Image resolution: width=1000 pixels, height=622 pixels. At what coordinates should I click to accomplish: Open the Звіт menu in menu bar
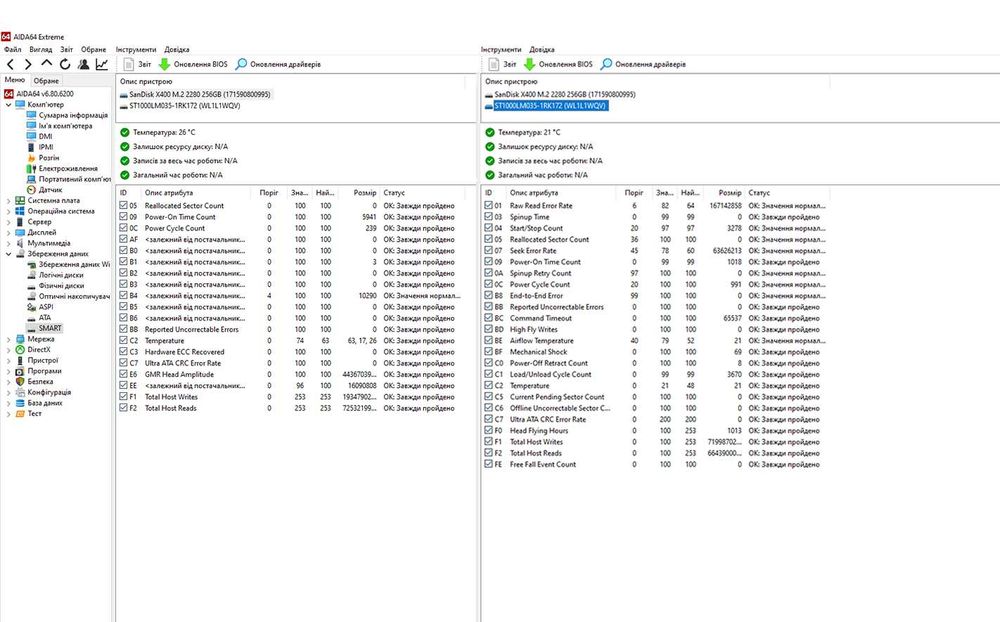[66, 49]
